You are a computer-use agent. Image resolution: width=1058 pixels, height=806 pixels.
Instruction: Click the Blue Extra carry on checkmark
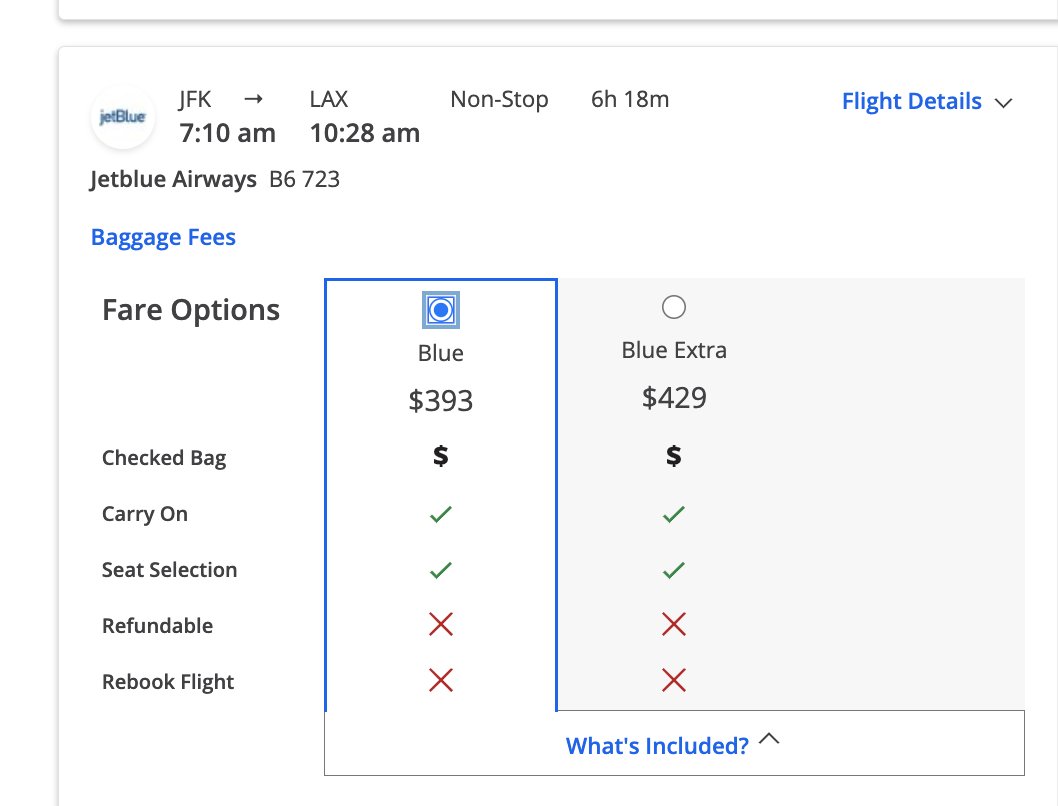(x=674, y=514)
